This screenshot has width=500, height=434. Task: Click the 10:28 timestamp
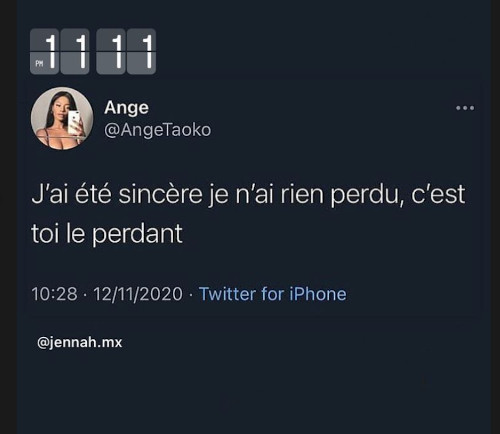(x=54, y=294)
